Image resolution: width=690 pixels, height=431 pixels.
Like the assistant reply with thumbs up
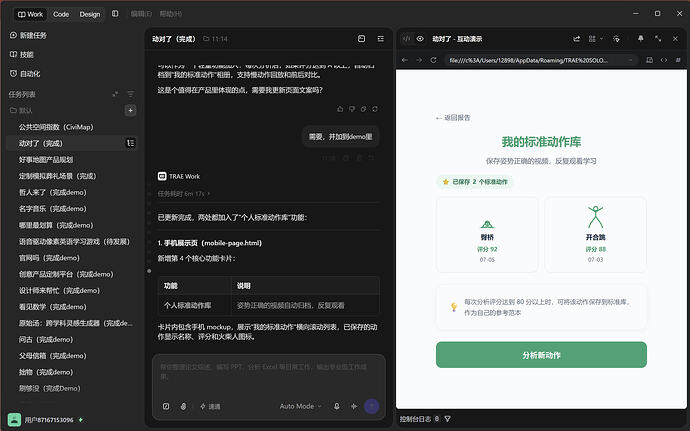(340, 109)
